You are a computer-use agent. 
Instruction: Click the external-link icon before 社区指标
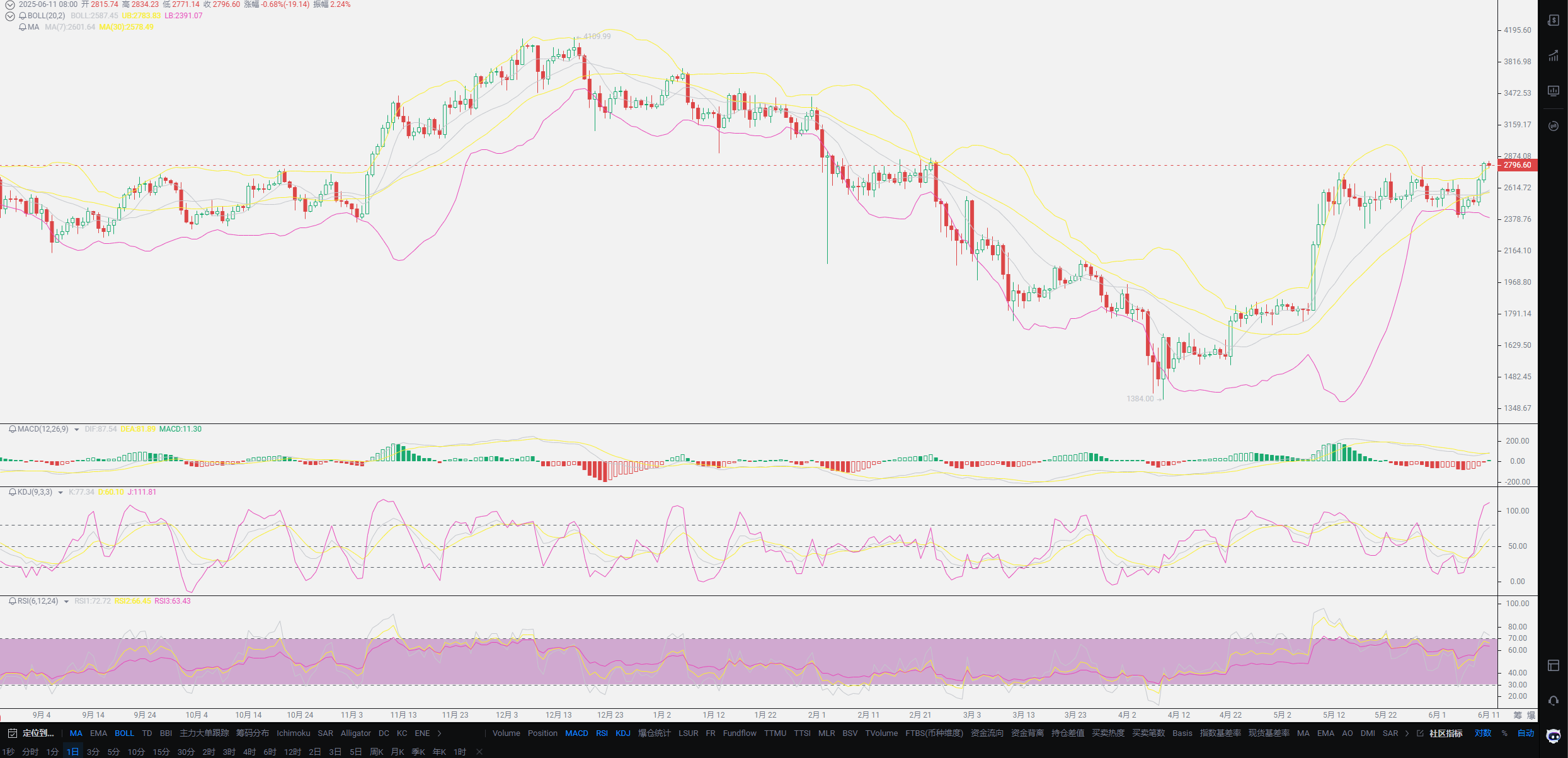tap(1420, 733)
